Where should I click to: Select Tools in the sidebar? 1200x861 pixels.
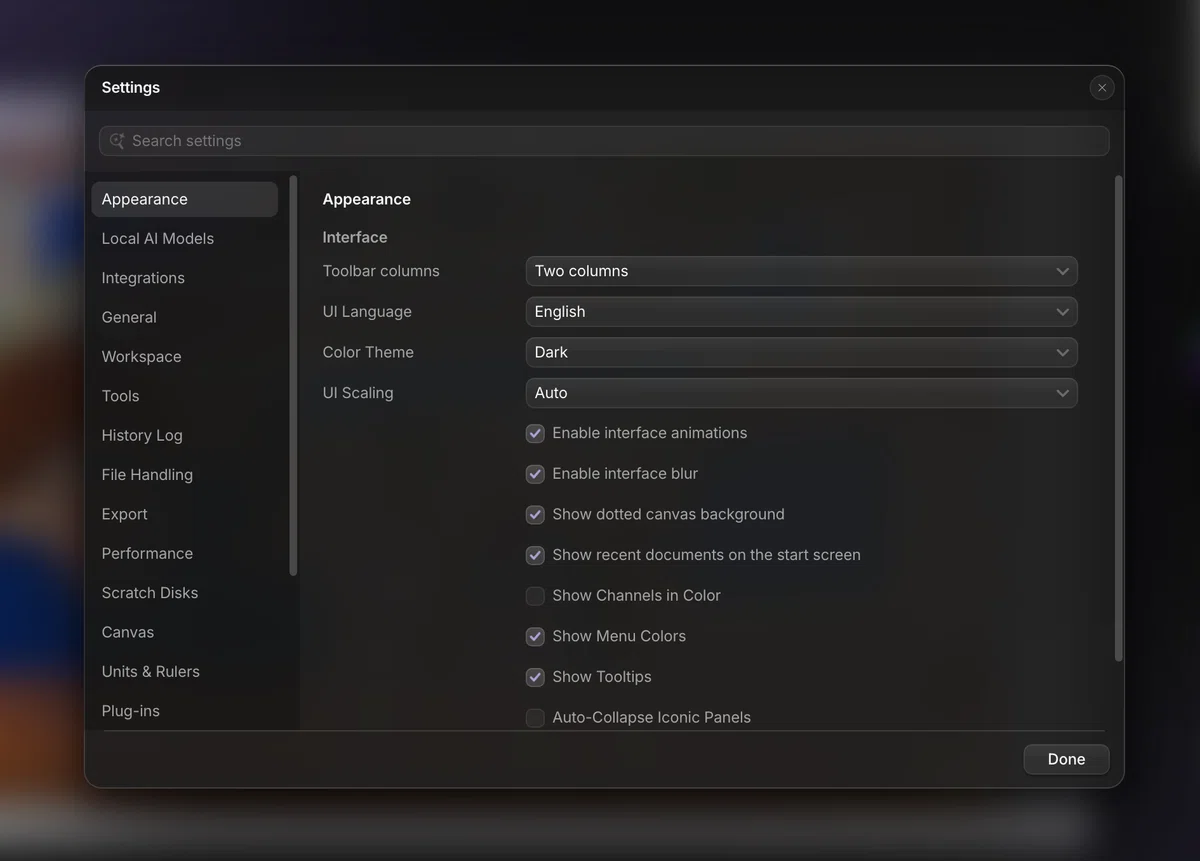coord(185,396)
